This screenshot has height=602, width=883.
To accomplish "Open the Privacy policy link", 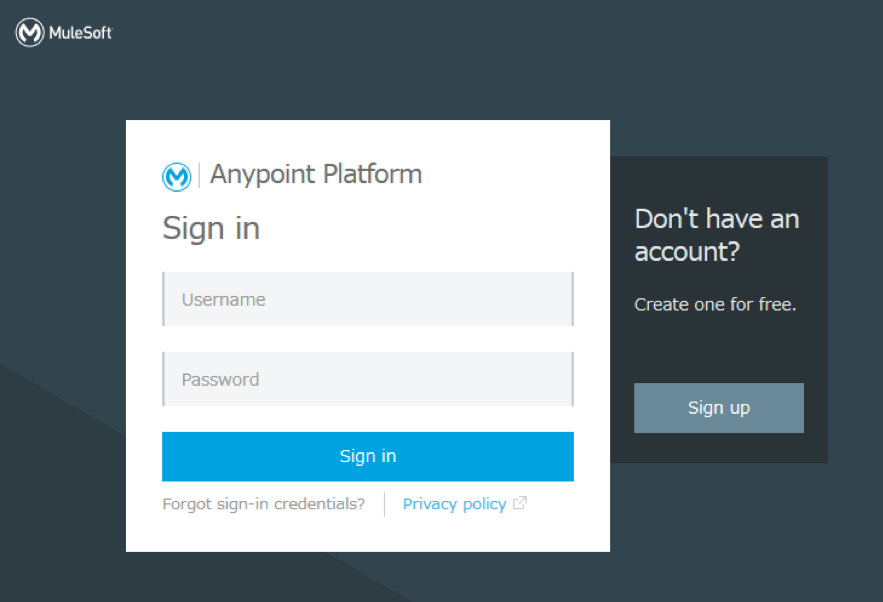I will click(x=454, y=504).
